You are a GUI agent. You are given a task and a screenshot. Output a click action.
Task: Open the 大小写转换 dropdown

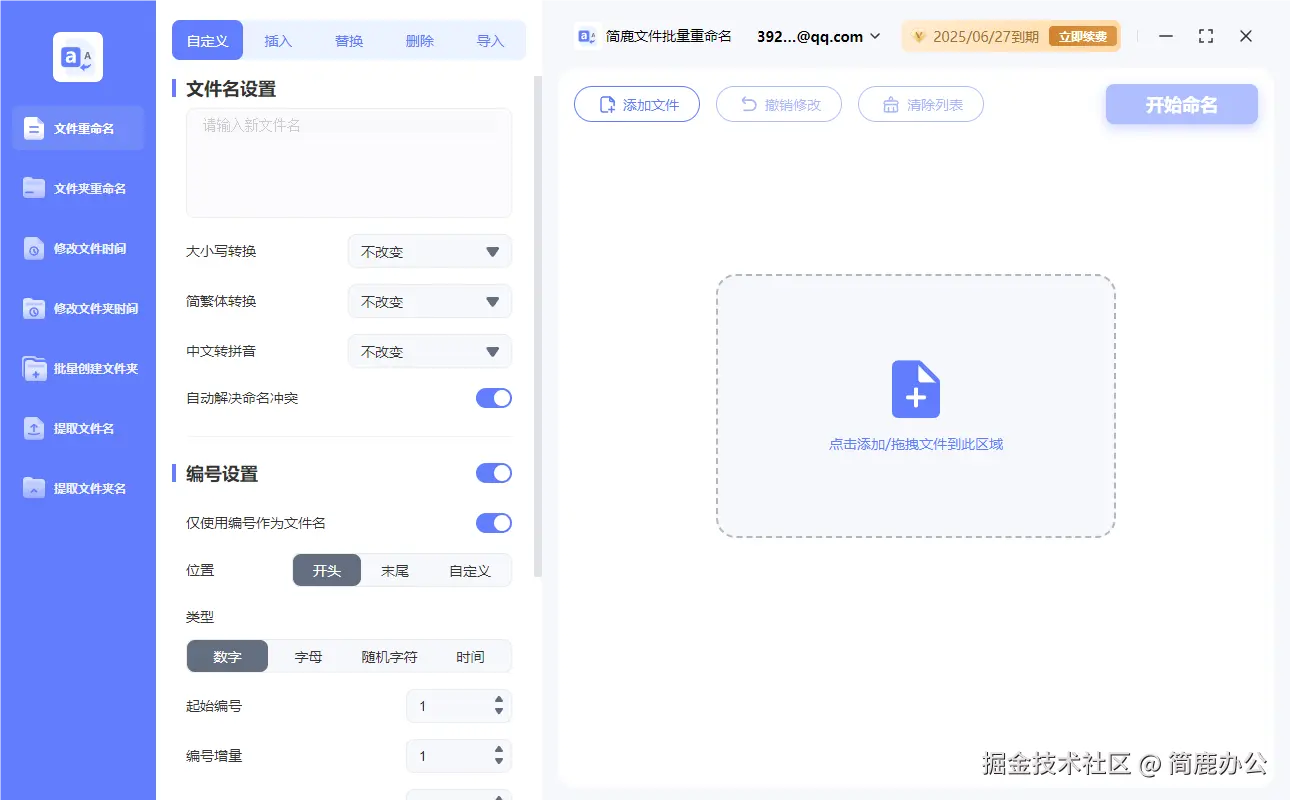[429, 251]
